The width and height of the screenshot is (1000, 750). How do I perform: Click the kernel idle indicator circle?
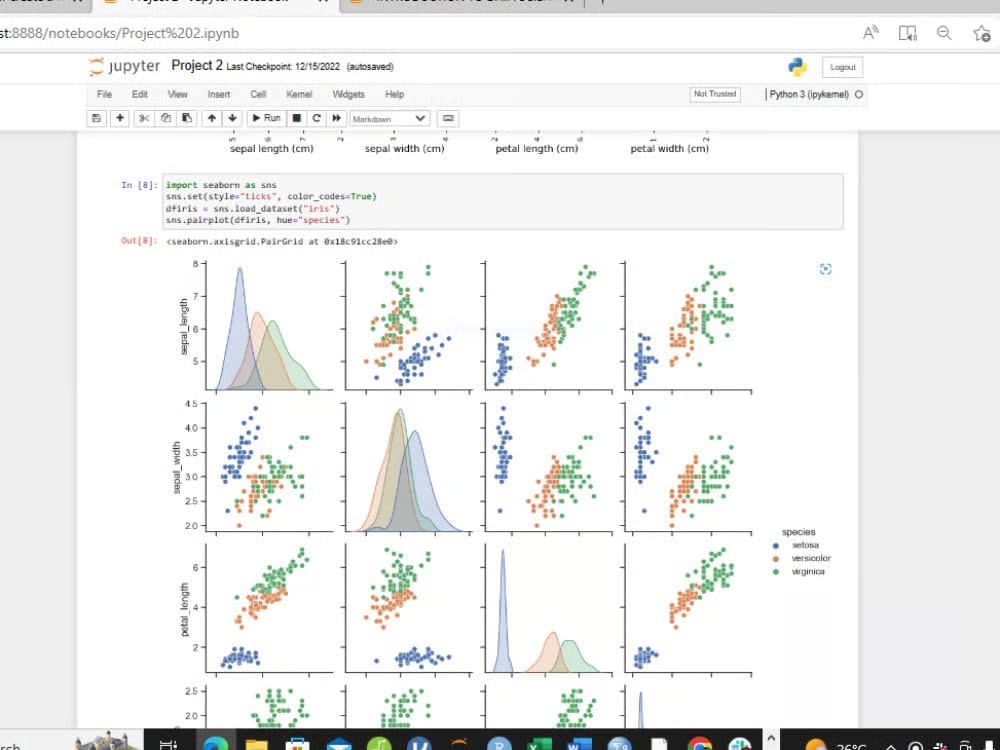click(x=859, y=94)
